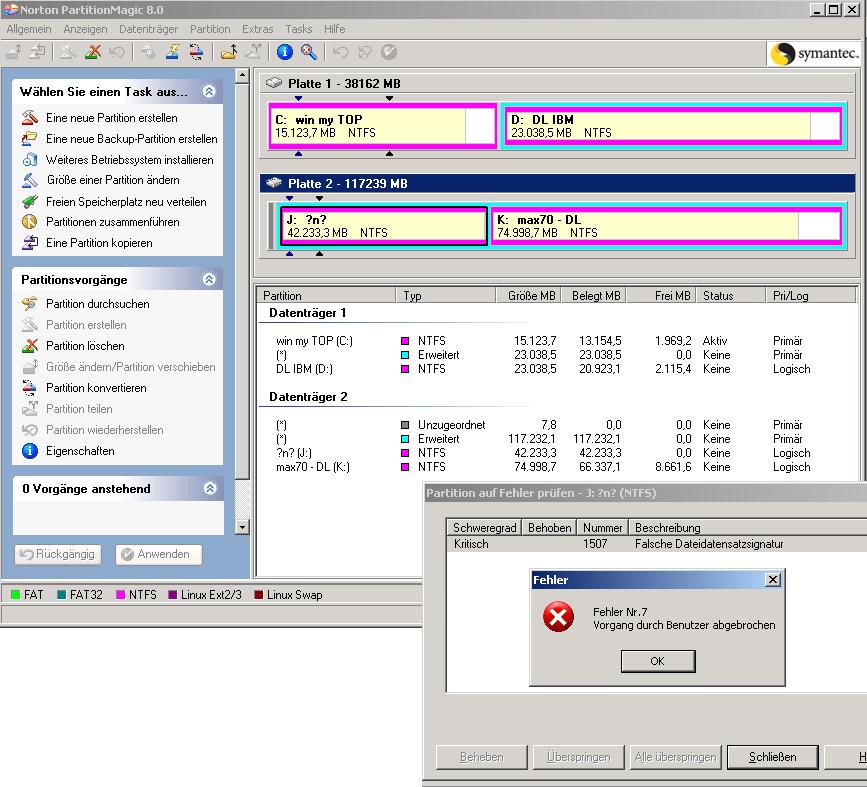Select the Unzugeordnet partition row
Screen dimensions: 867x787
click(x=556, y=425)
